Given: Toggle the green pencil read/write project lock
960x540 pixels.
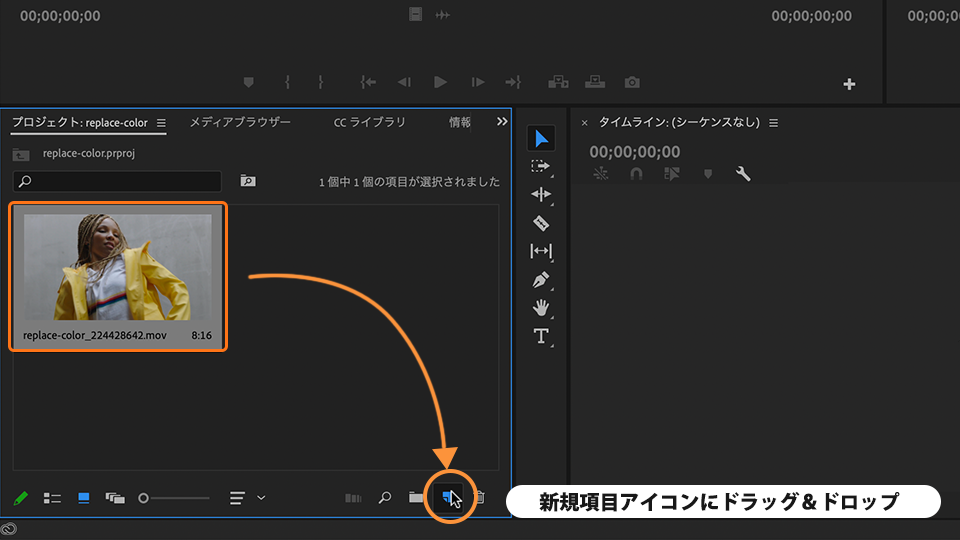Looking at the screenshot, I should pos(20,497).
